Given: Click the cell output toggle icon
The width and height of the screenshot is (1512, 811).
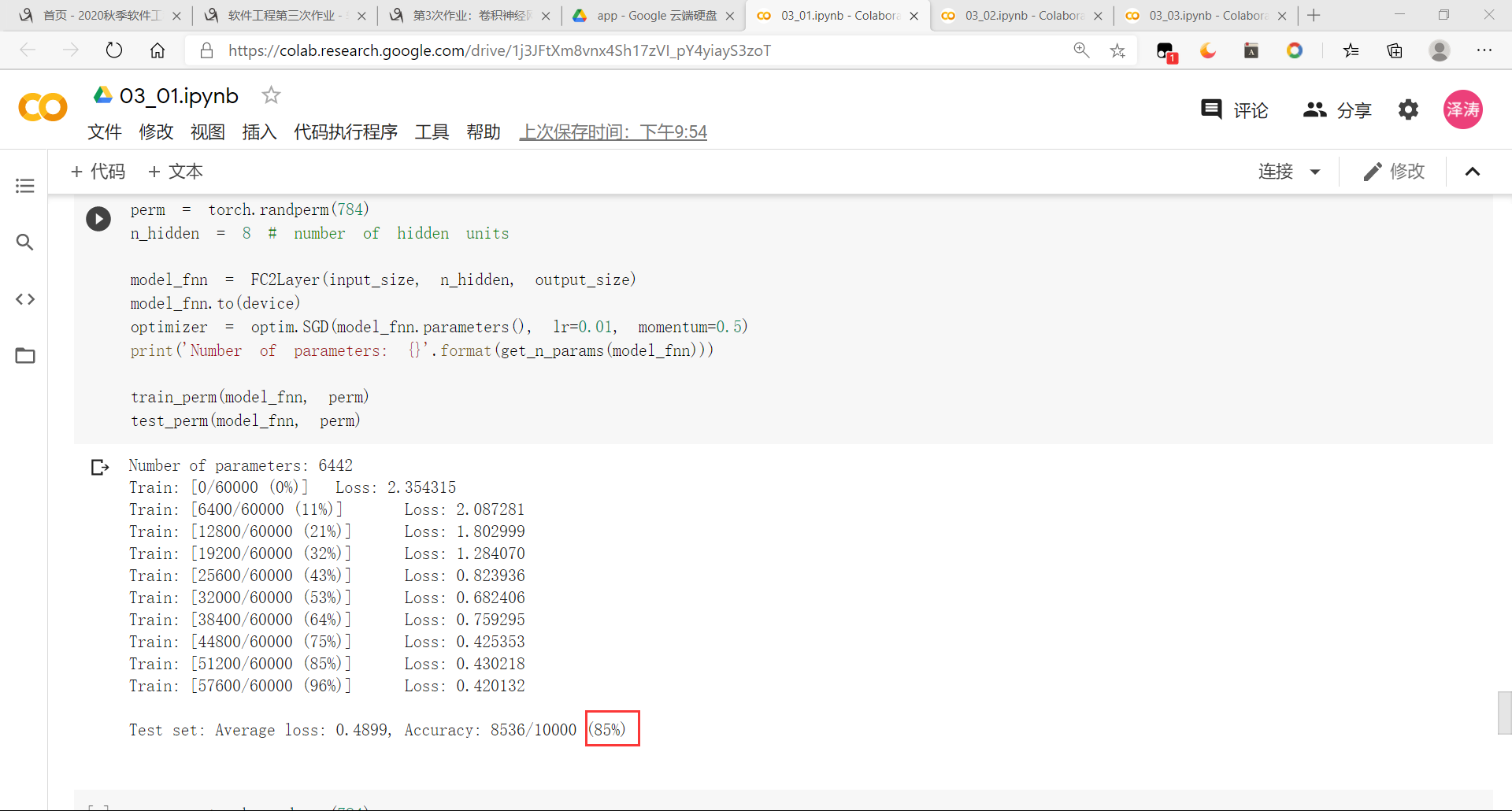Looking at the screenshot, I should [x=100, y=468].
